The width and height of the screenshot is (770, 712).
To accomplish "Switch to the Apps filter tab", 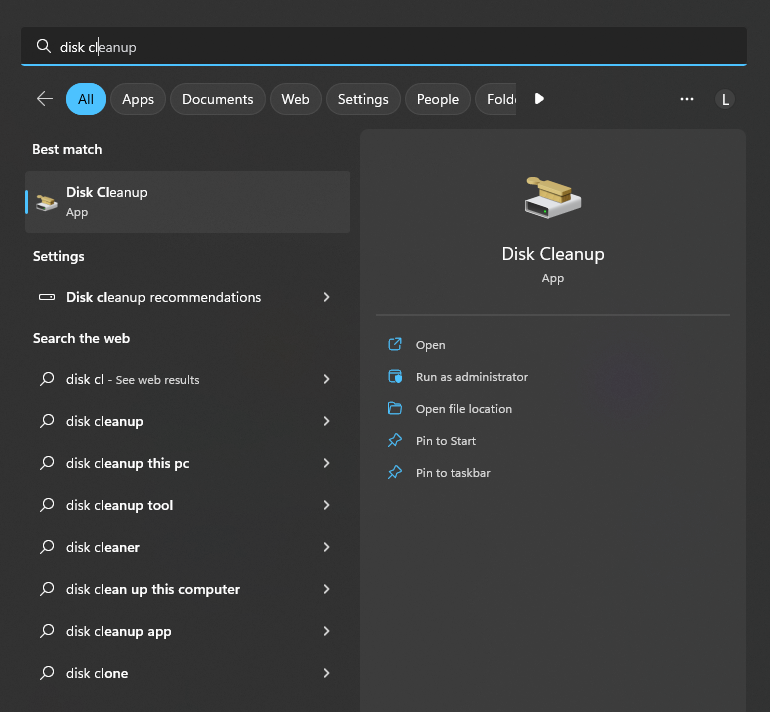I will pyautogui.click(x=138, y=99).
